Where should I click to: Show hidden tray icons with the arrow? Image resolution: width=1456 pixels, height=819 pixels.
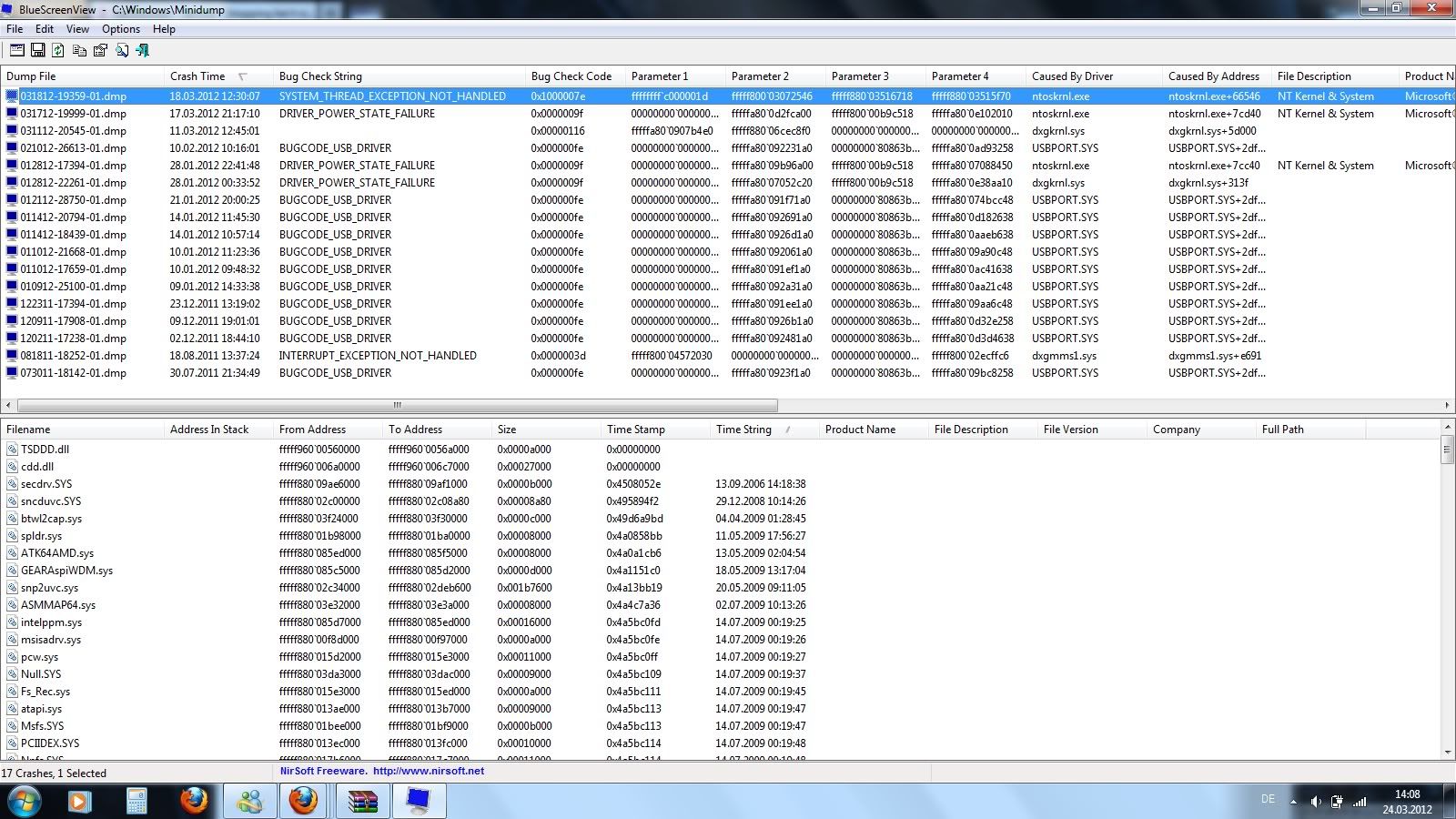click(x=1293, y=802)
